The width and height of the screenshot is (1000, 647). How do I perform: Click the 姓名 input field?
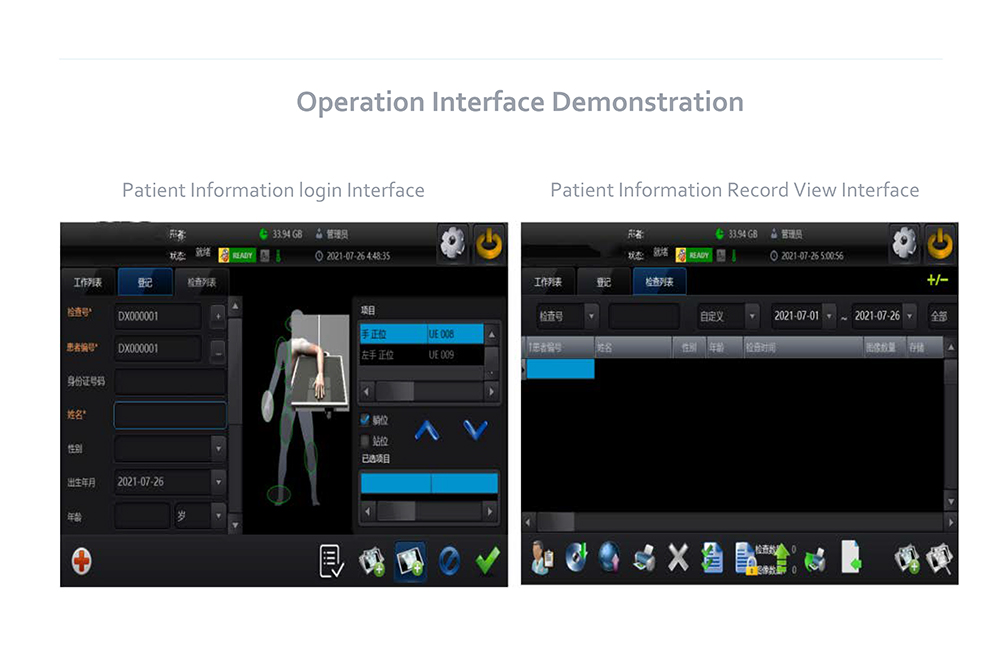point(170,415)
